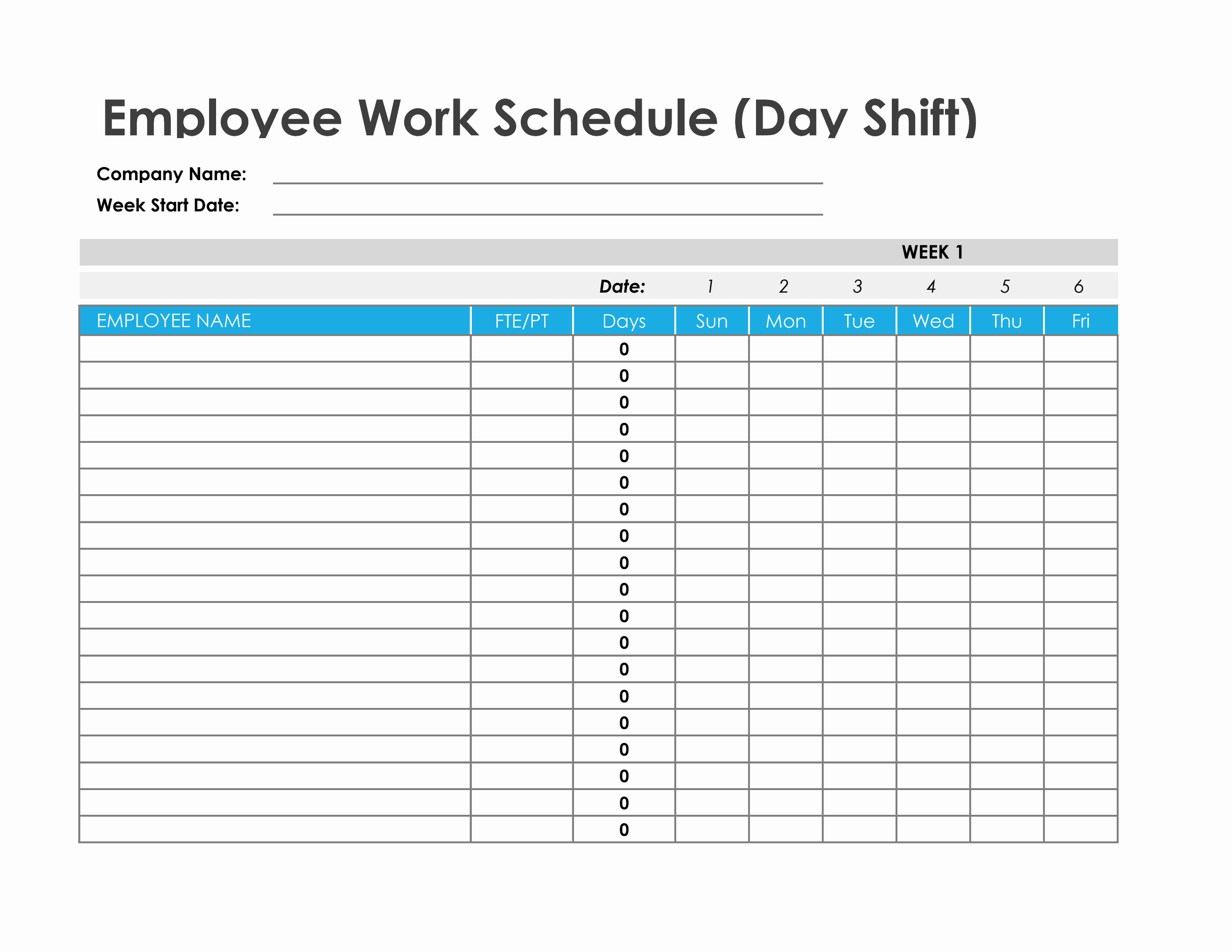Click the Wed column header
This screenshot has height=952, width=1232.
[933, 321]
